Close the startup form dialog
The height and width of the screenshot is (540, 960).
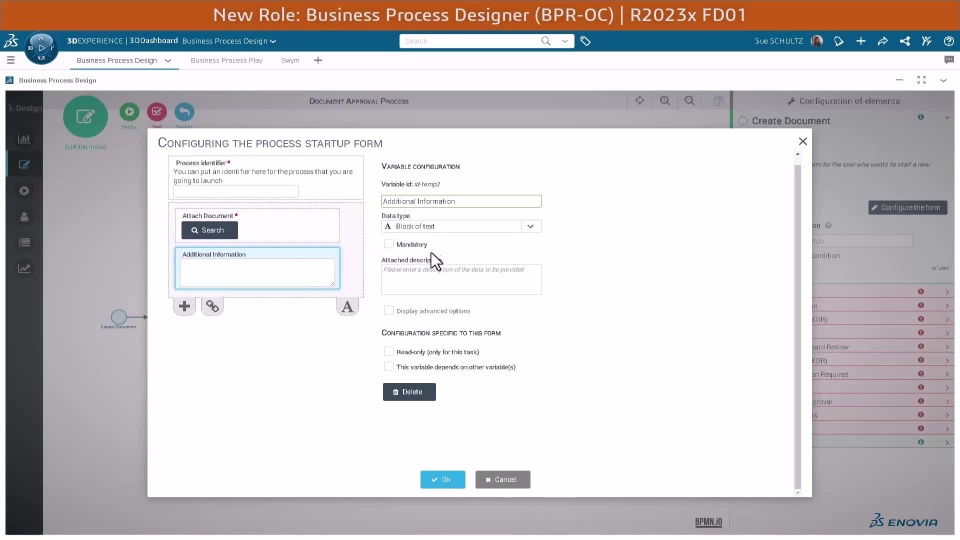[803, 141]
